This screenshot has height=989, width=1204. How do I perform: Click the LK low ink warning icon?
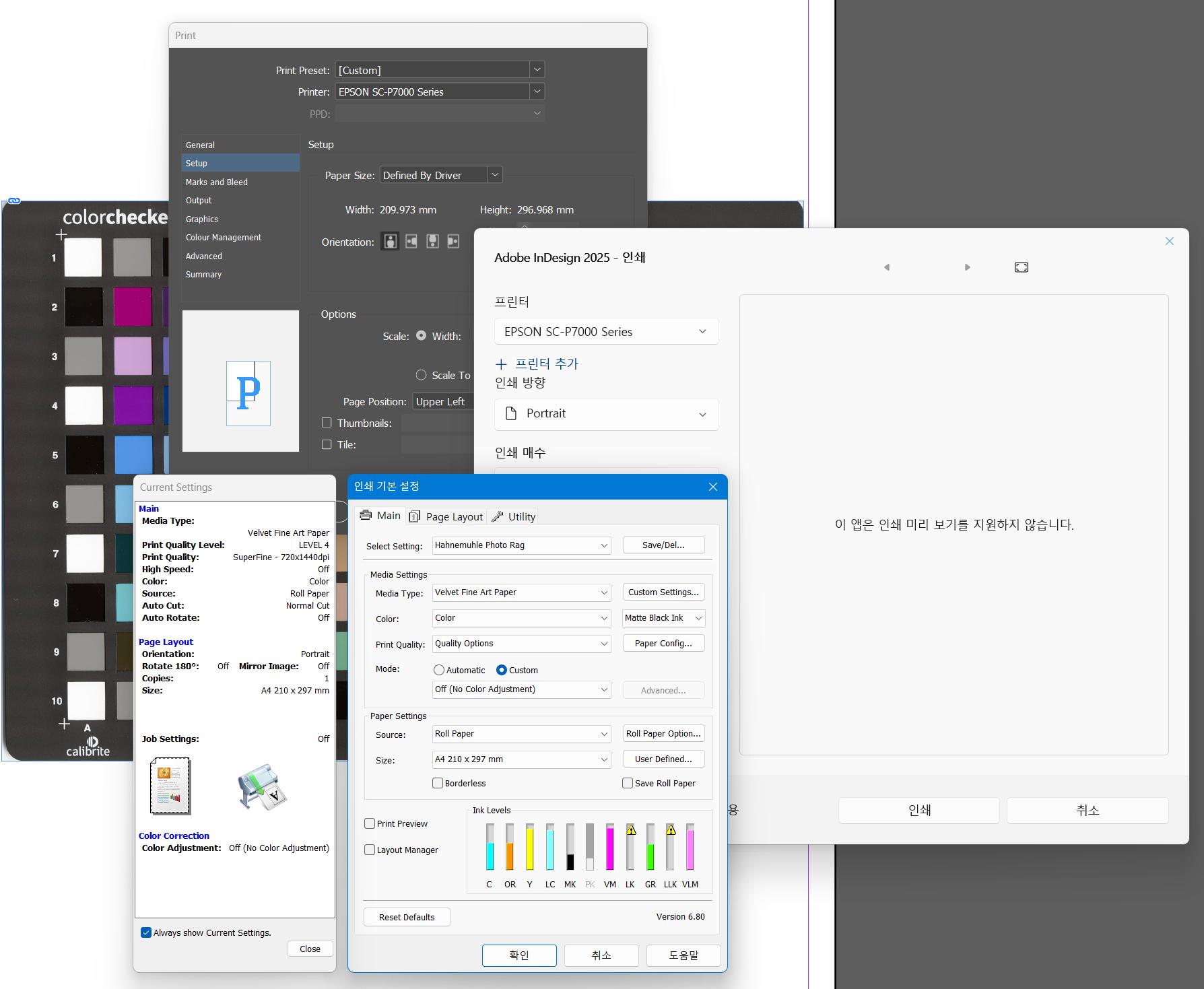click(631, 830)
